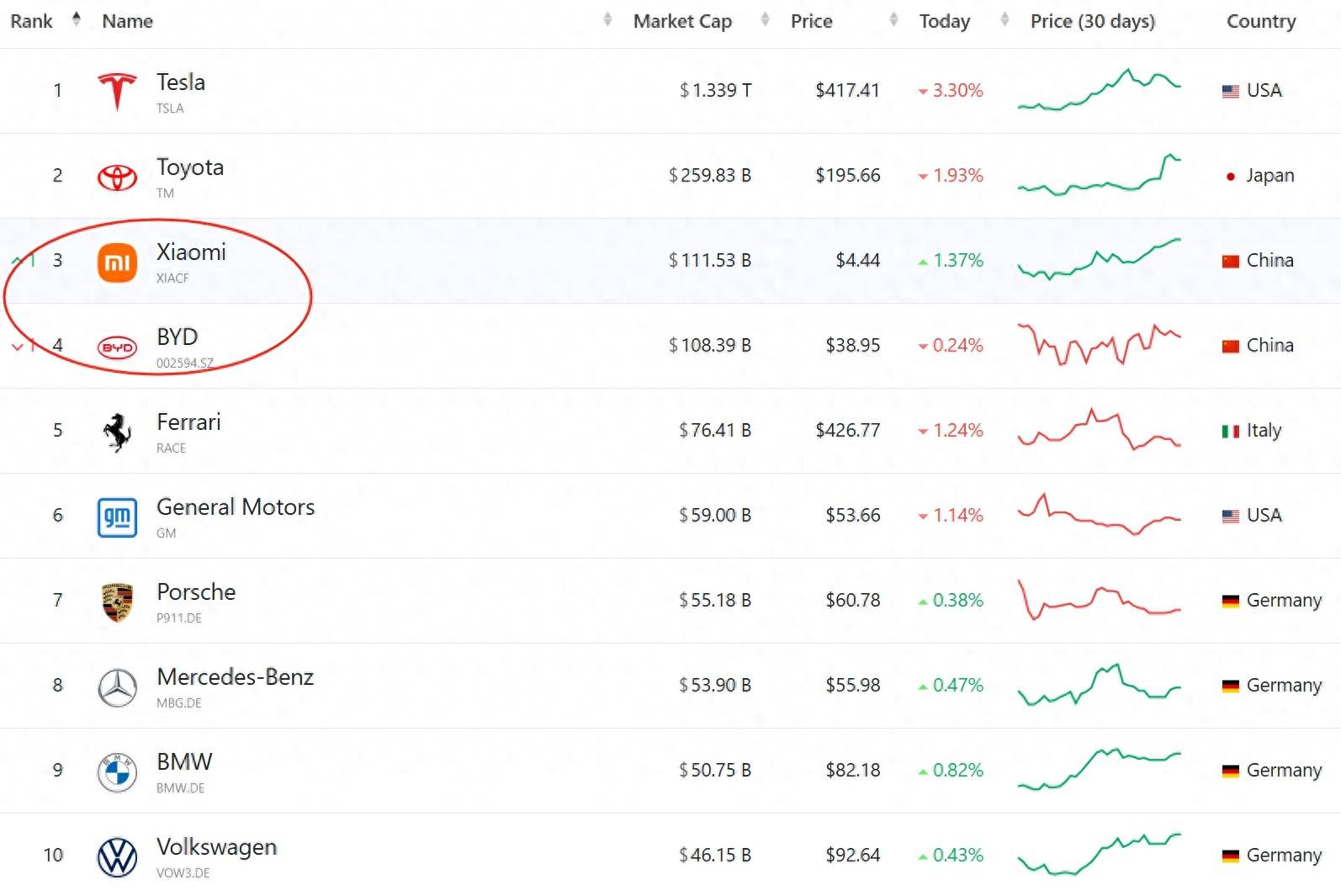This screenshot has height=896, width=1341.
Task: Click the USA flag in Tesla row
Action: coord(1230,91)
